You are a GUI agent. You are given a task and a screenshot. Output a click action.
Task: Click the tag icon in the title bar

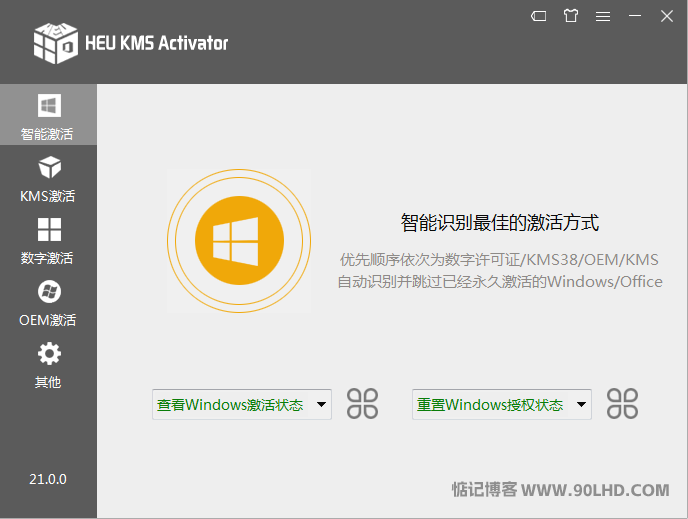tap(538, 16)
